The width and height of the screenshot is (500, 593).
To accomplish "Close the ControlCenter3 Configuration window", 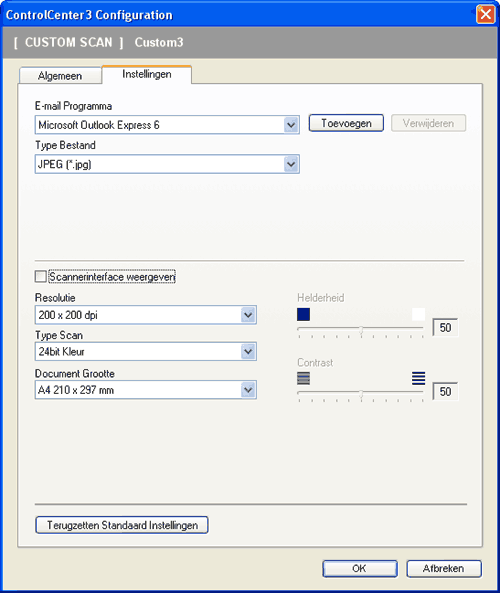I will pyautogui.click(x=486, y=14).
